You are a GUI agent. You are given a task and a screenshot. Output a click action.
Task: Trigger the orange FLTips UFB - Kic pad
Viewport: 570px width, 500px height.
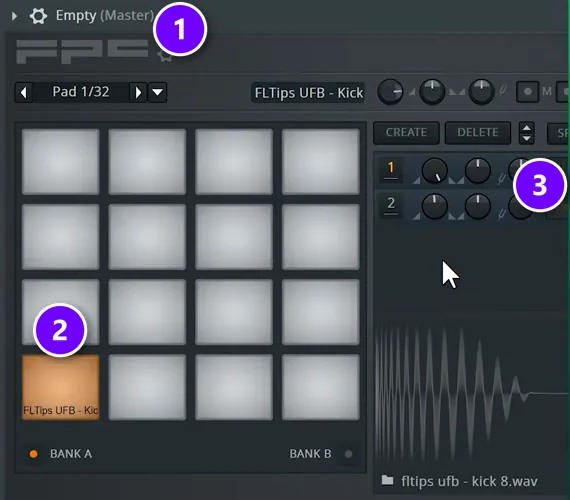[61, 388]
